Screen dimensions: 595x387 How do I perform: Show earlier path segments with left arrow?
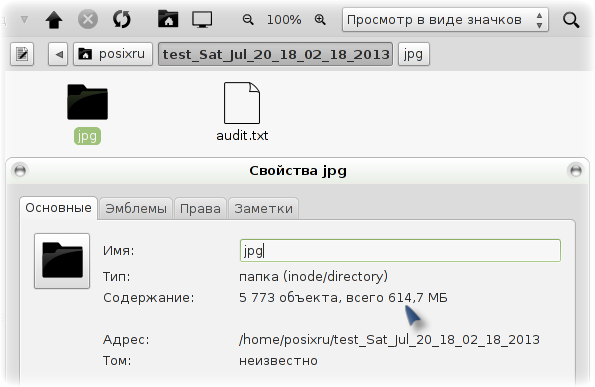(58, 54)
